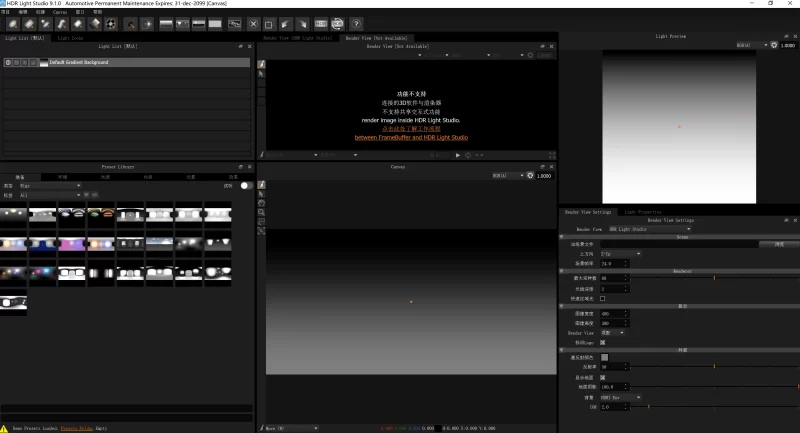Click the HDR refresh arrows toolbar icon
Screen dimensions: 800x433
pyautogui.click(x=337, y=23)
